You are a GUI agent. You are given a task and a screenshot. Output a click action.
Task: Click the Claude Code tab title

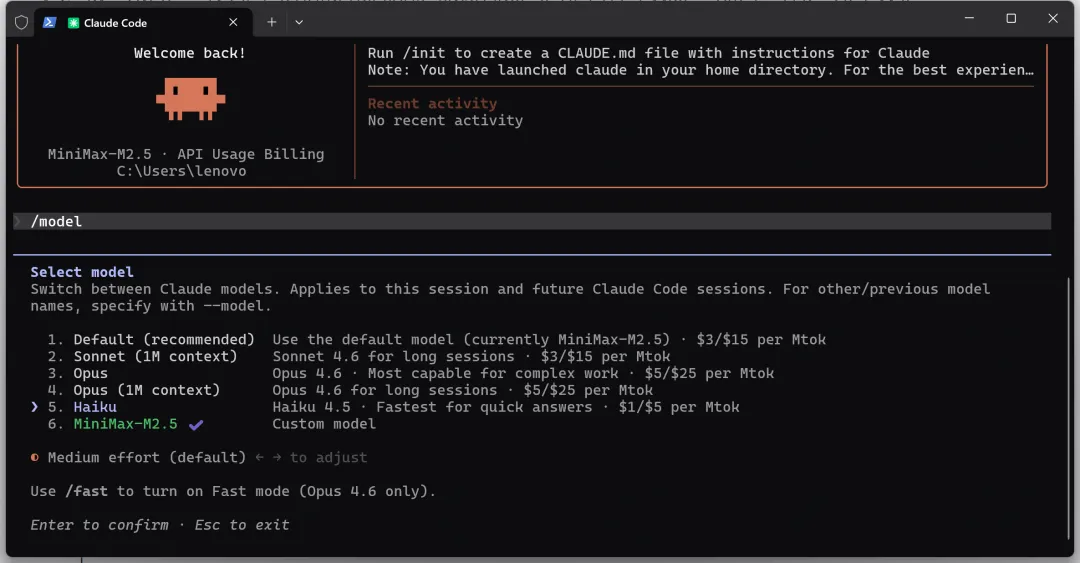point(115,22)
